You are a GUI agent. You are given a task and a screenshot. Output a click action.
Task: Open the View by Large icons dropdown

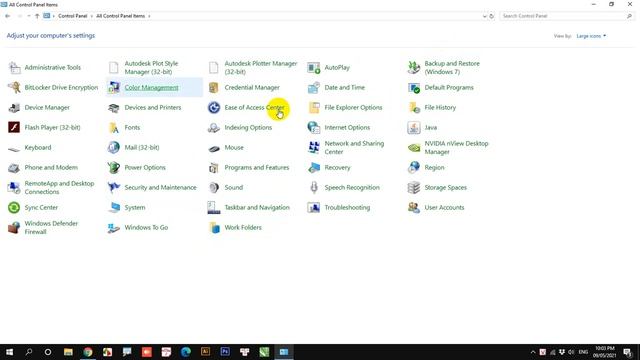click(x=591, y=36)
